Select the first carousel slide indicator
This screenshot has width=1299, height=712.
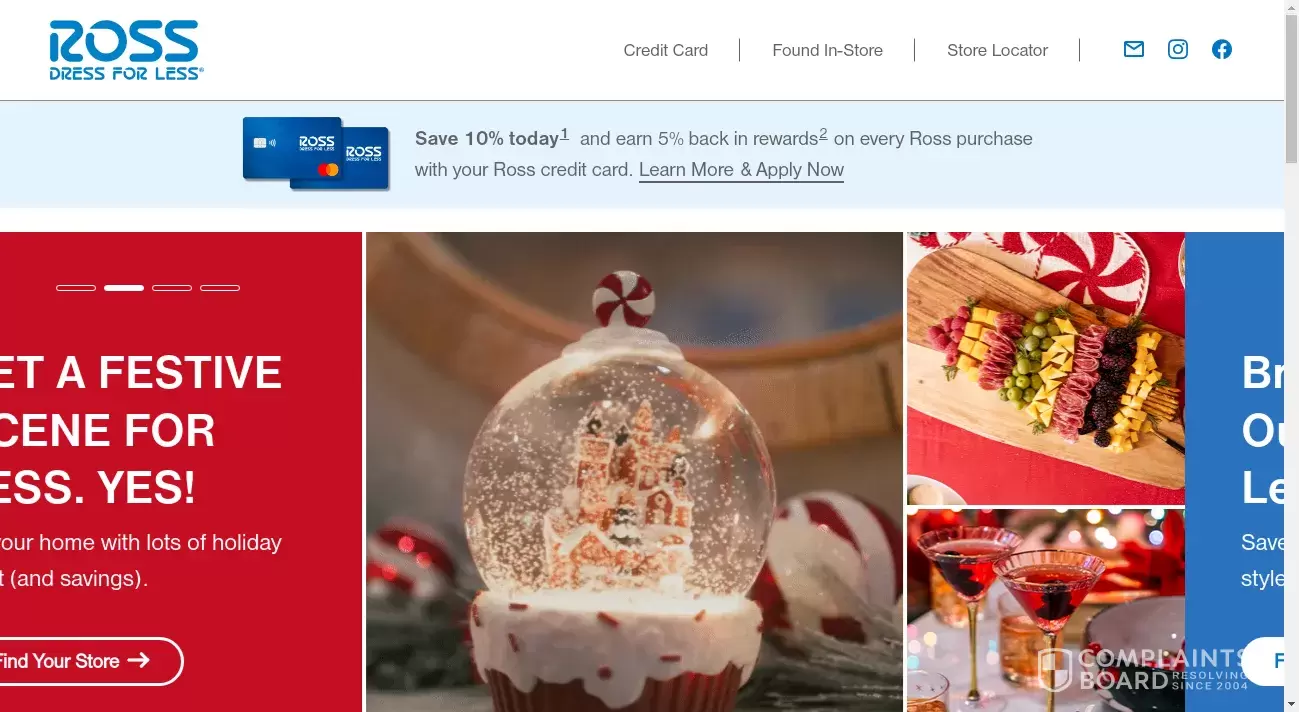(76, 288)
